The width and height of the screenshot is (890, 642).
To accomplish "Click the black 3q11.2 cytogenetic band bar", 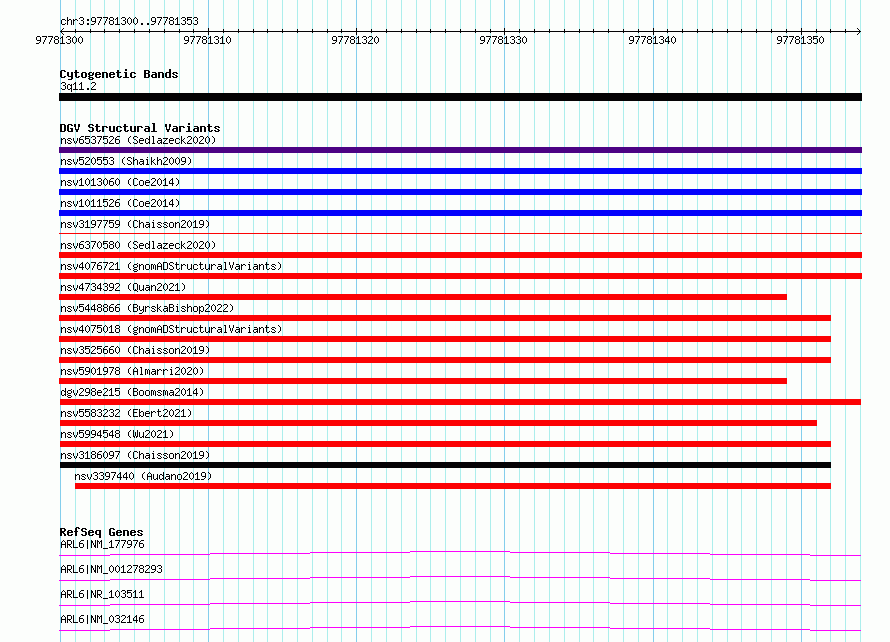I will pos(460,97).
